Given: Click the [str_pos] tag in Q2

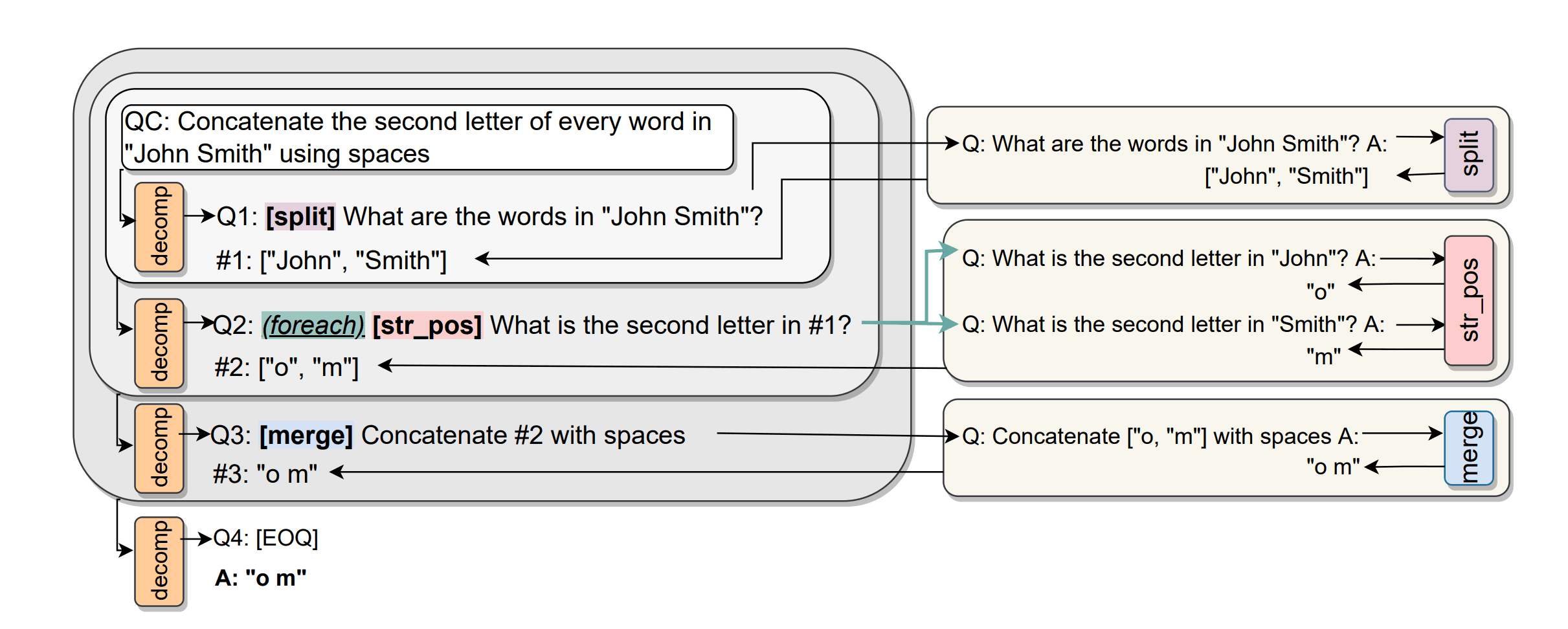Looking at the screenshot, I should [427, 326].
